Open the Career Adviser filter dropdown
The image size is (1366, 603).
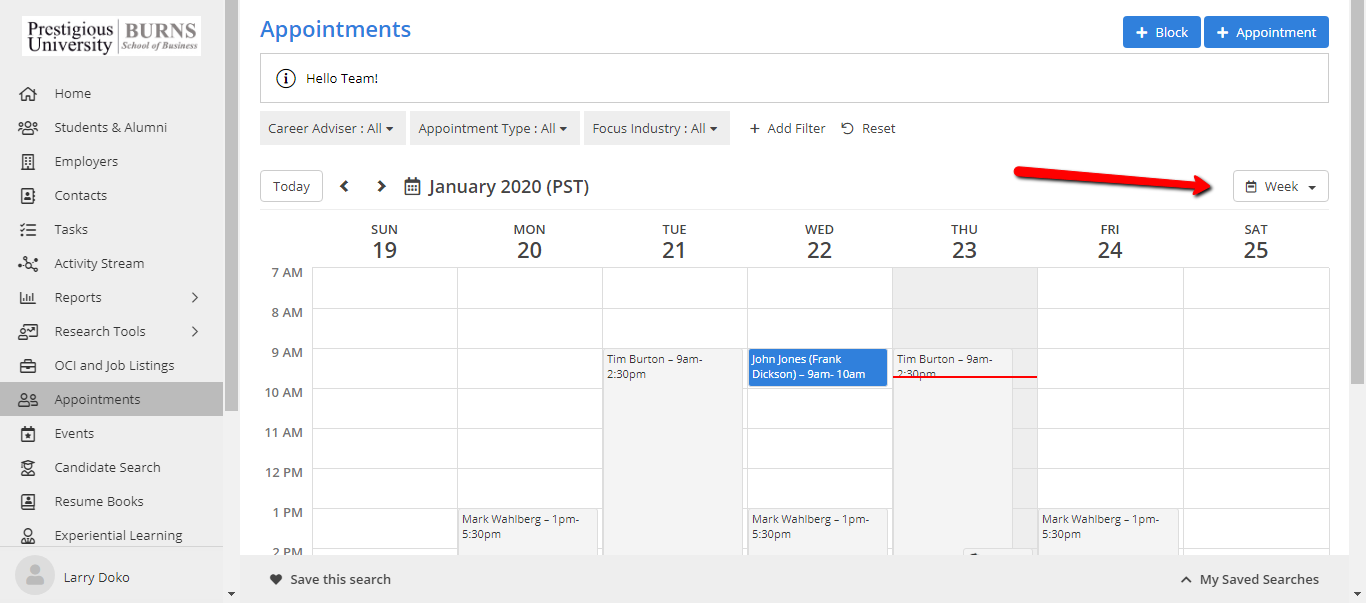click(331, 128)
